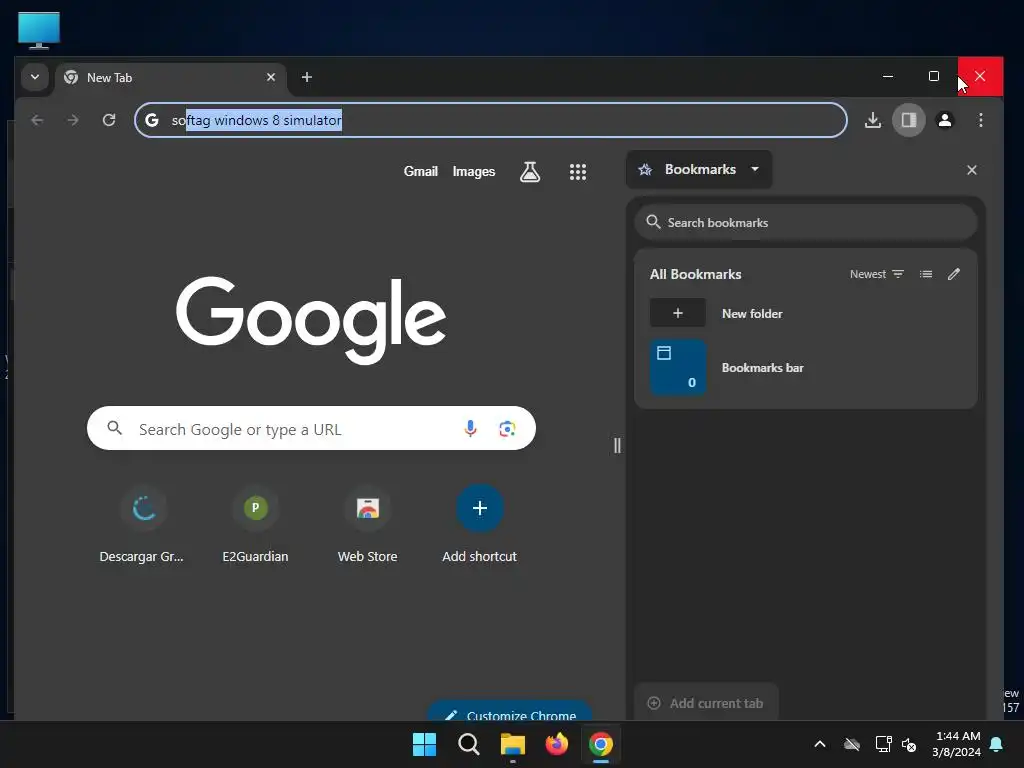Create a New folder in bookmarks
1024x768 pixels.
805,313
